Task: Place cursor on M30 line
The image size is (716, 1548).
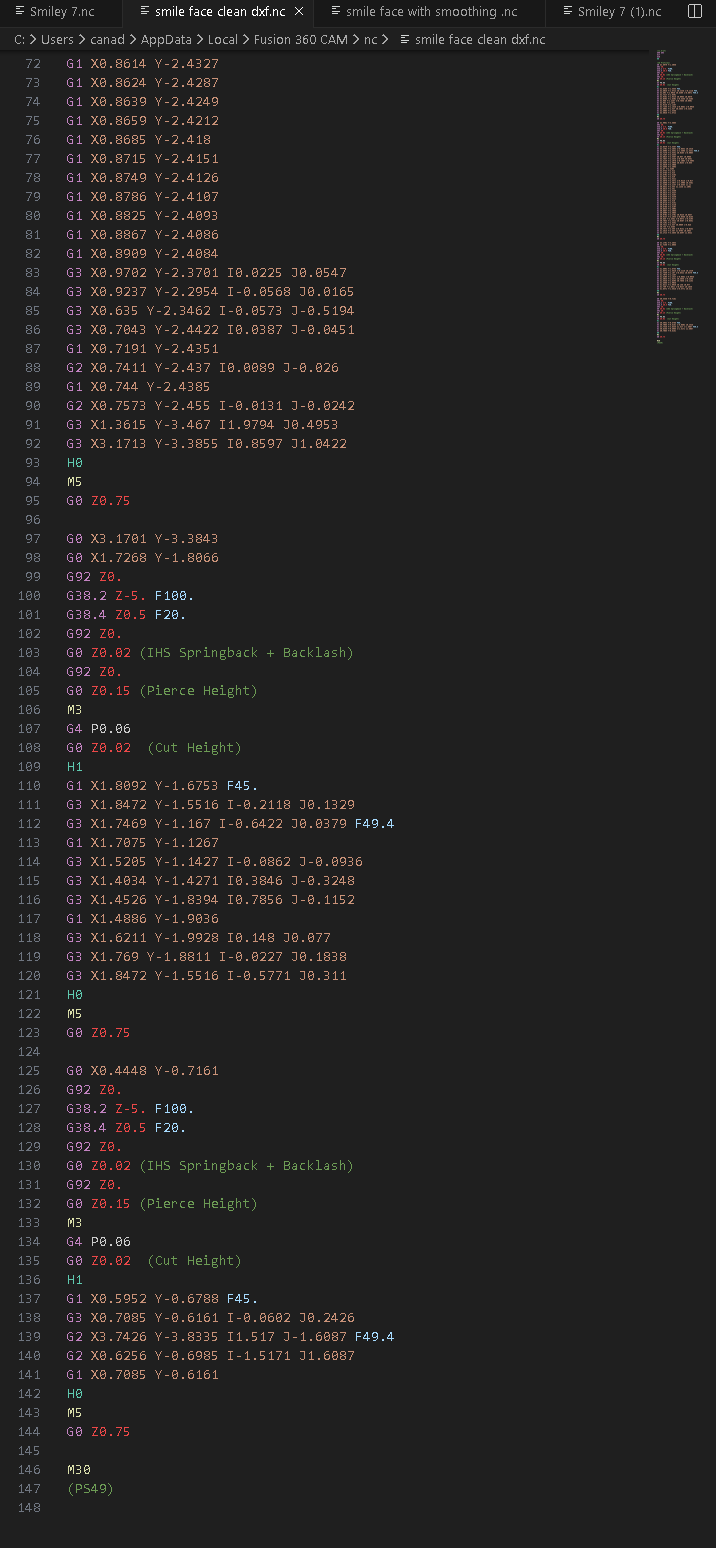Action: click(79, 1470)
